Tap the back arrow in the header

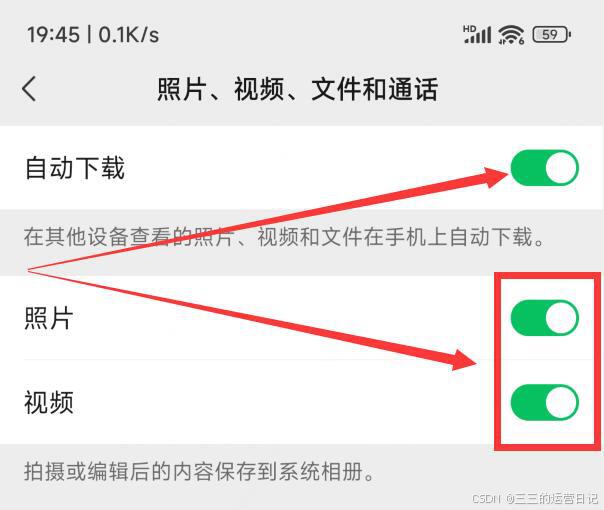(x=29, y=89)
